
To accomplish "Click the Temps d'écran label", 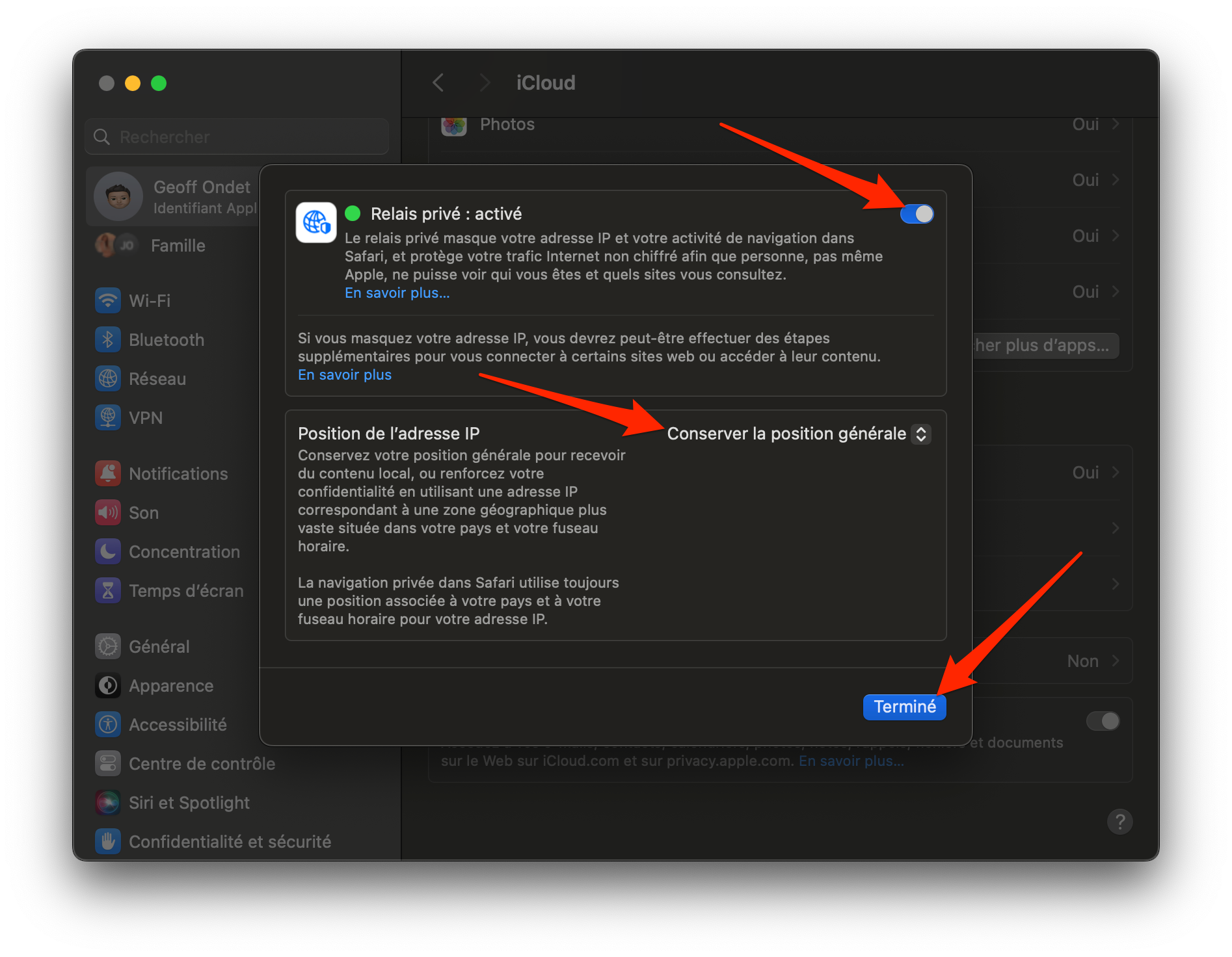I will 187,591.
